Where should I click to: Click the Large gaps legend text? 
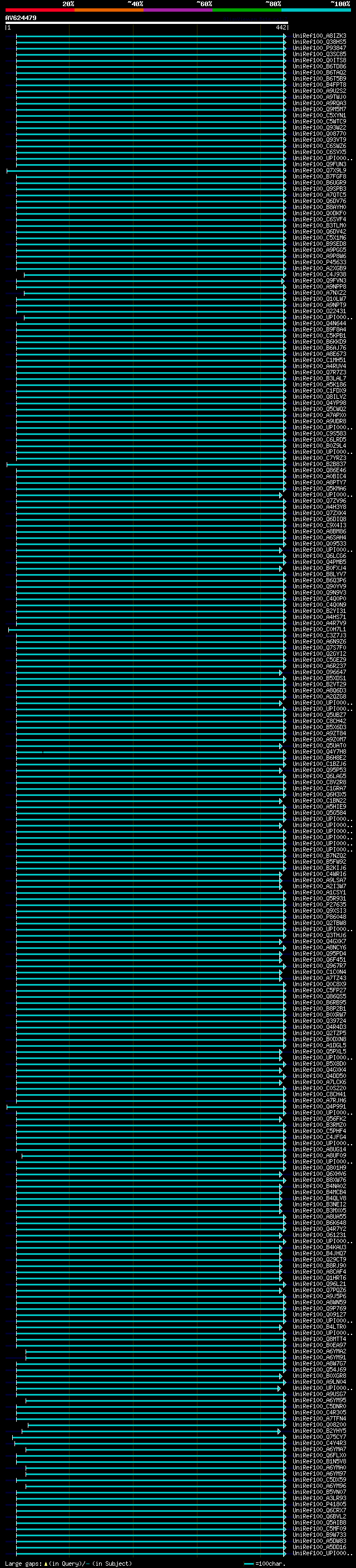(x=68, y=1563)
